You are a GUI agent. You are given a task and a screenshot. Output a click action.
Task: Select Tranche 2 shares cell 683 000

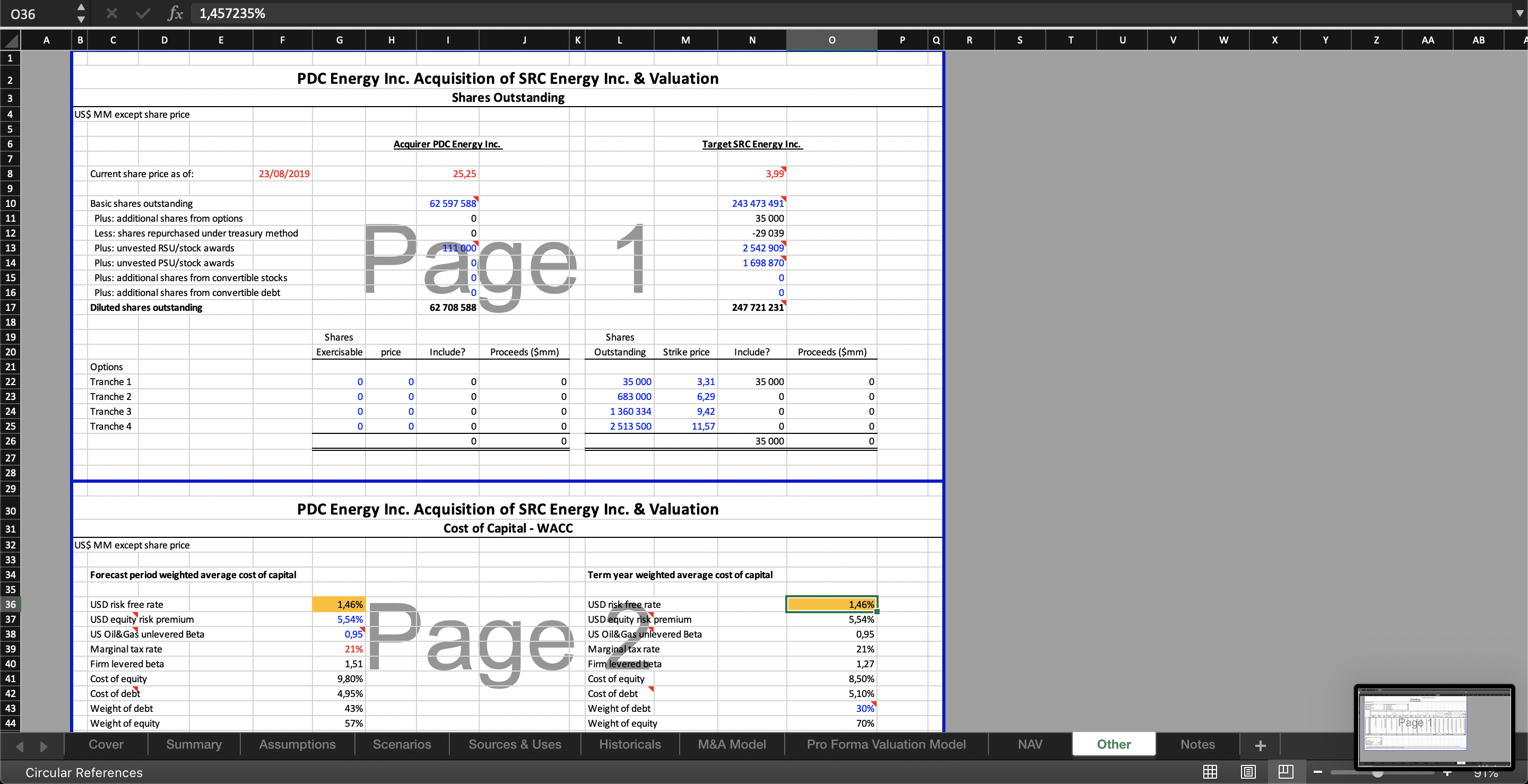pyautogui.click(x=619, y=396)
